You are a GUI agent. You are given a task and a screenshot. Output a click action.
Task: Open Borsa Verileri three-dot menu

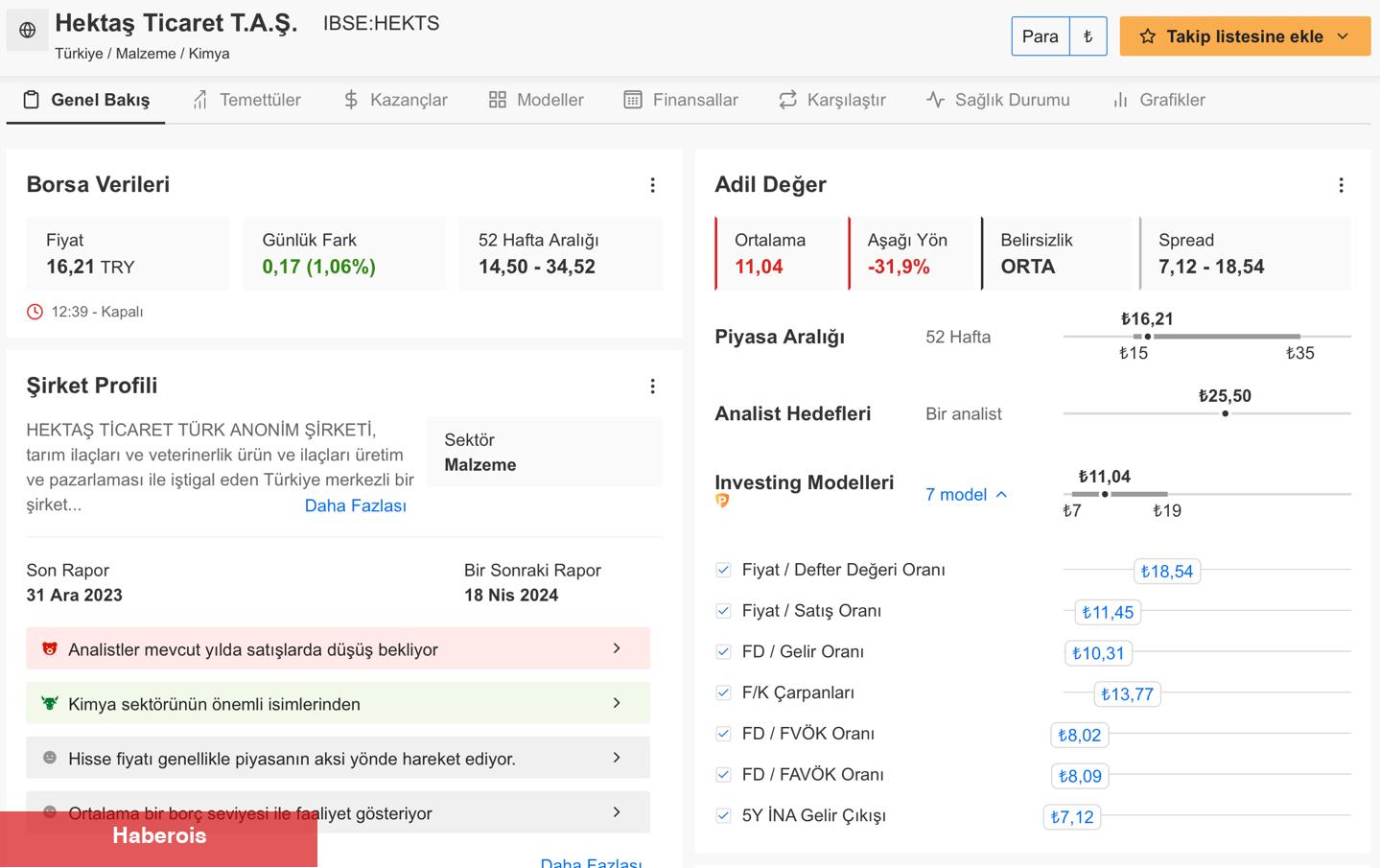click(652, 185)
